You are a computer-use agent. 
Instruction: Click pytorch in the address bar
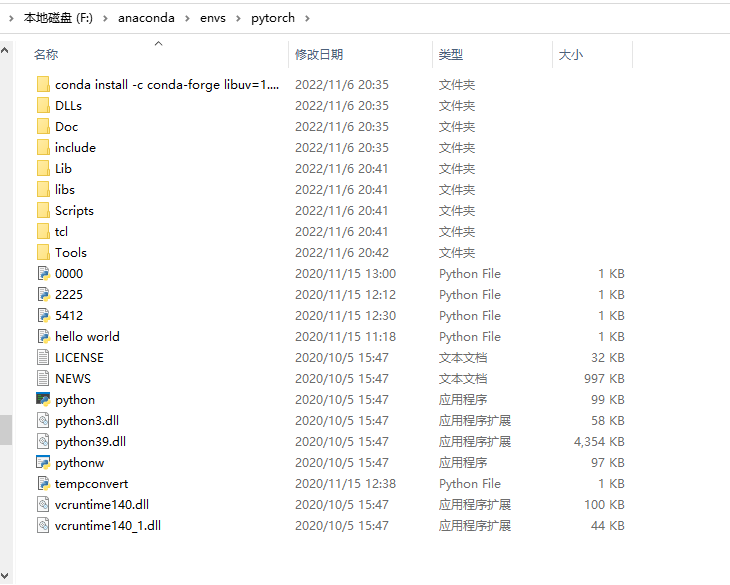point(273,18)
